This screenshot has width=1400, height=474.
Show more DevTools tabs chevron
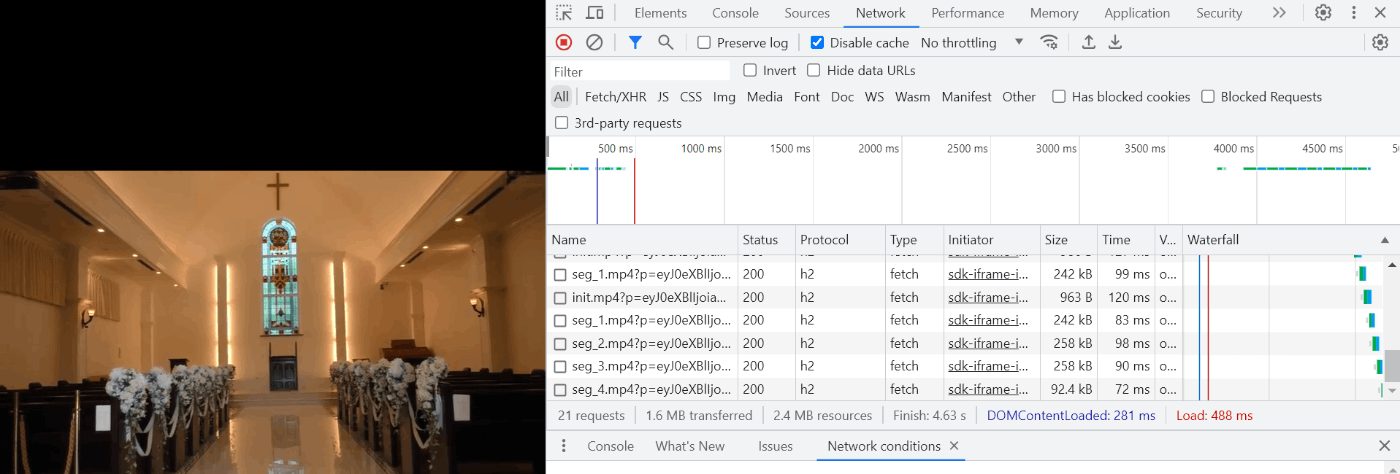click(1279, 13)
